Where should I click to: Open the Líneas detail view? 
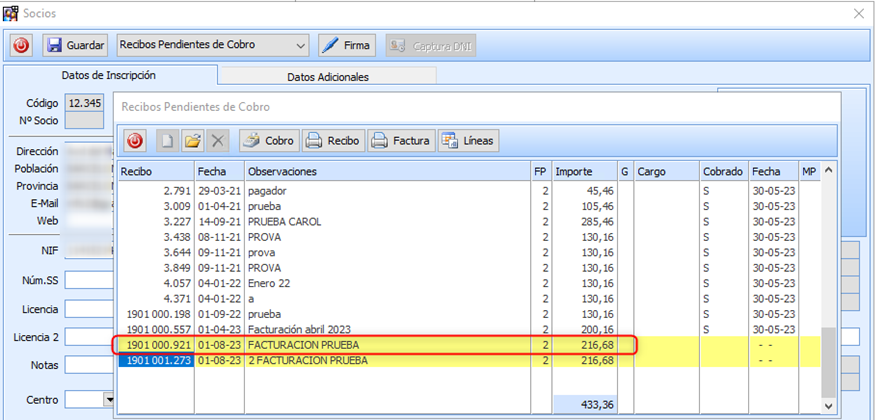pos(468,141)
